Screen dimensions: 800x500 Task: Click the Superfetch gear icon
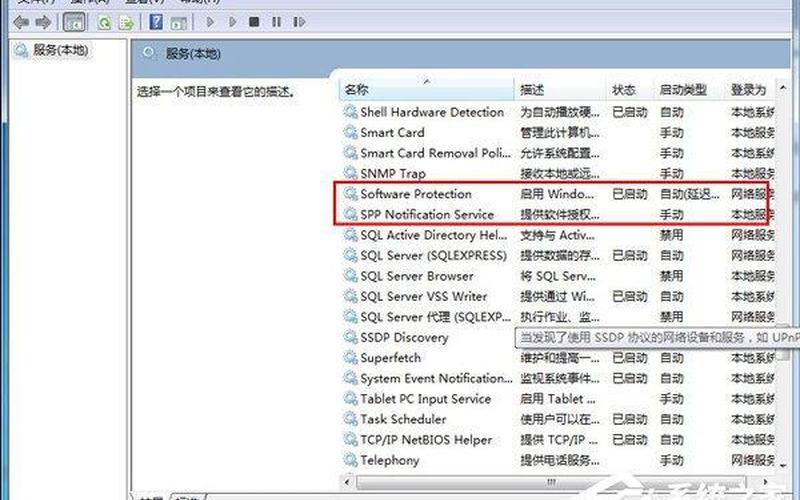click(x=350, y=358)
